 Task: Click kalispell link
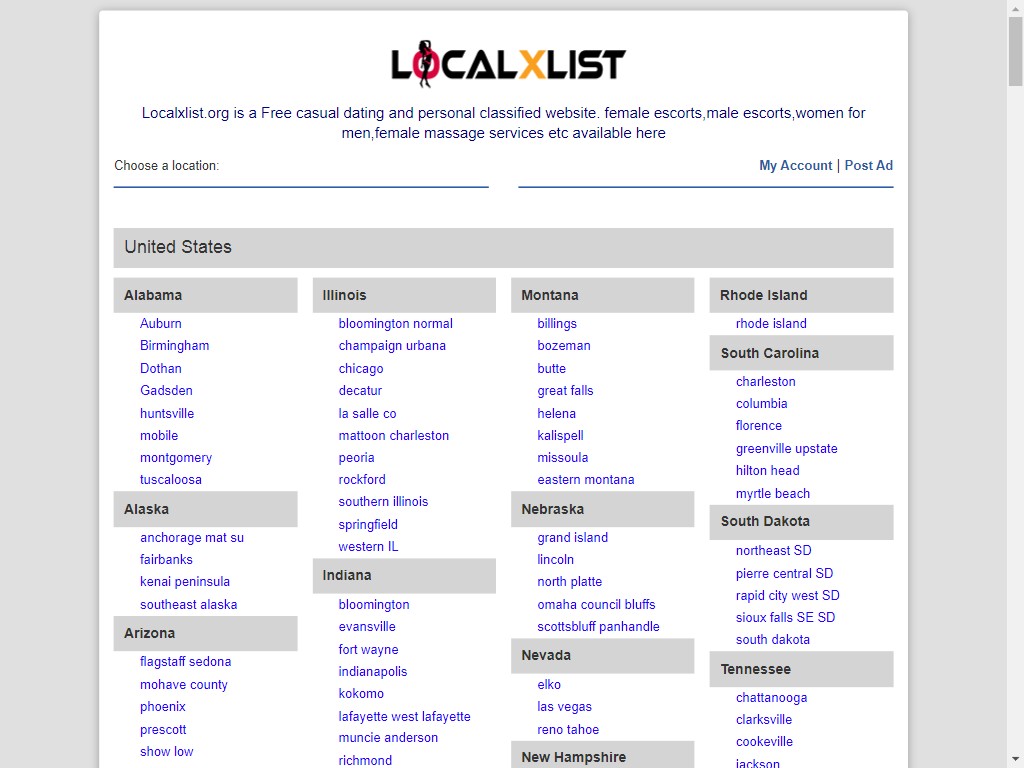[x=560, y=436]
